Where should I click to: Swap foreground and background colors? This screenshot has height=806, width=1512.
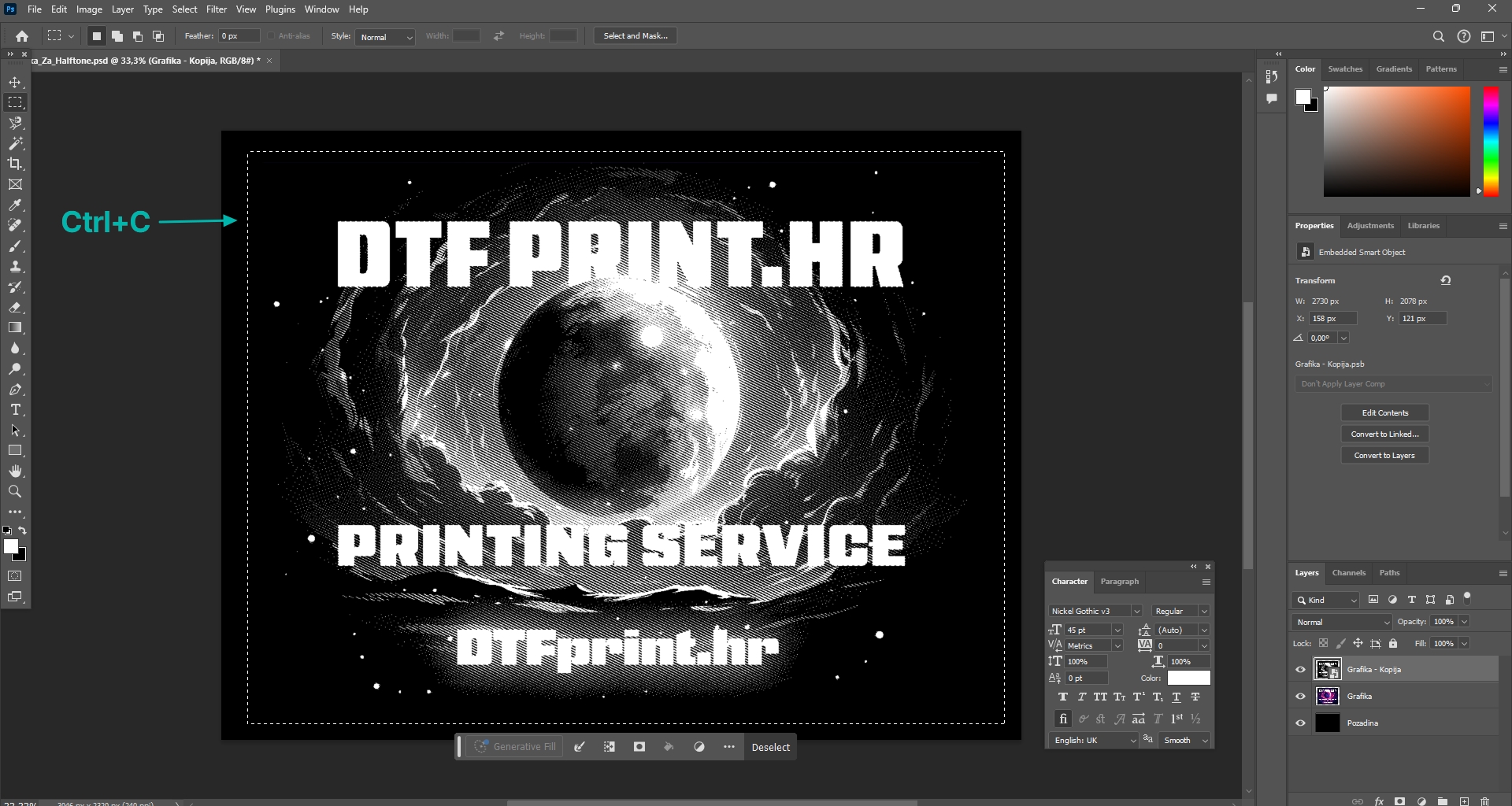coord(23,531)
